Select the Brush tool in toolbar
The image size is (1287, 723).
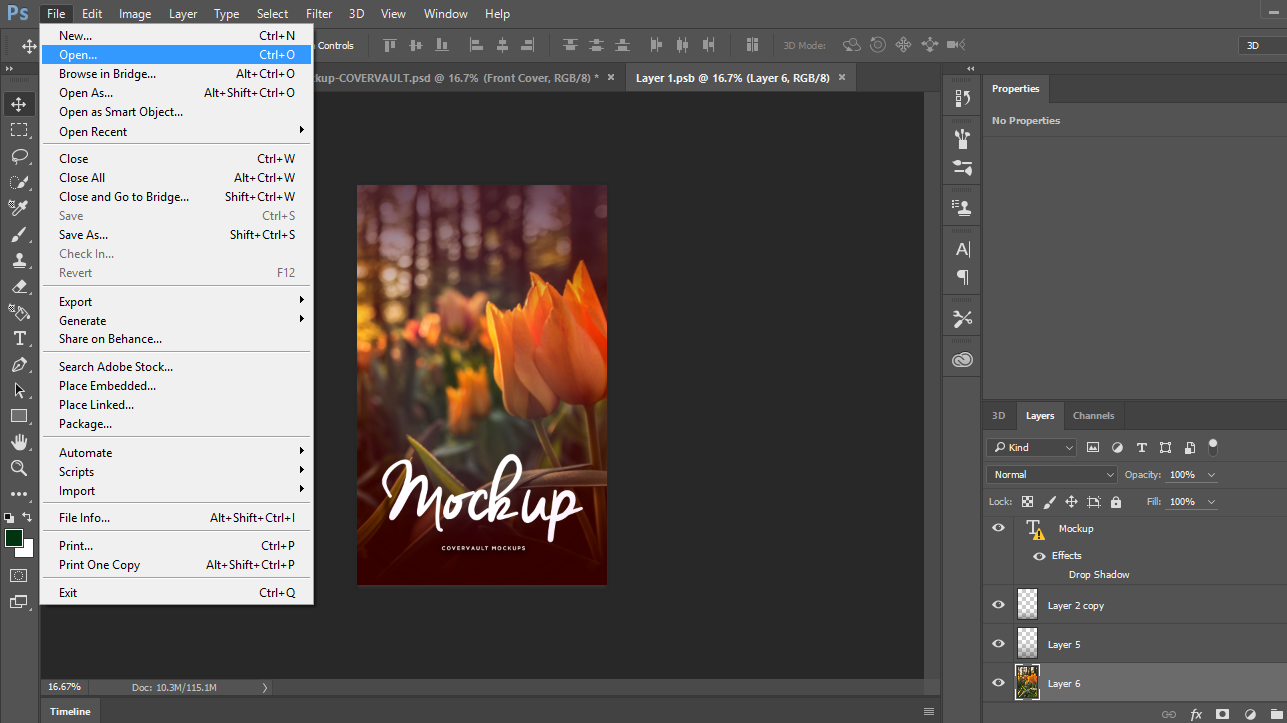click(x=19, y=234)
